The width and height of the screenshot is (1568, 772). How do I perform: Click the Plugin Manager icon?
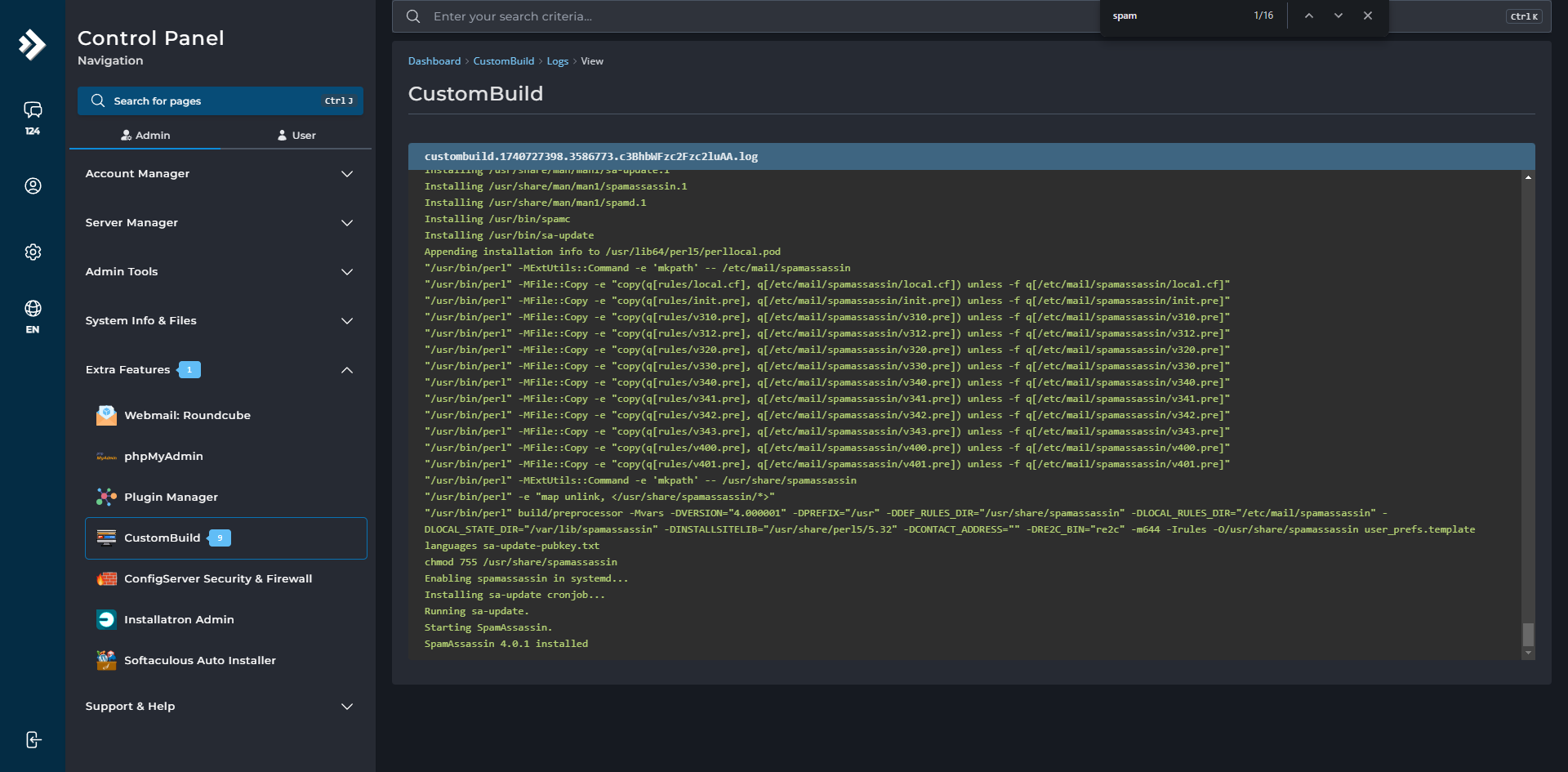click(106, 497)
